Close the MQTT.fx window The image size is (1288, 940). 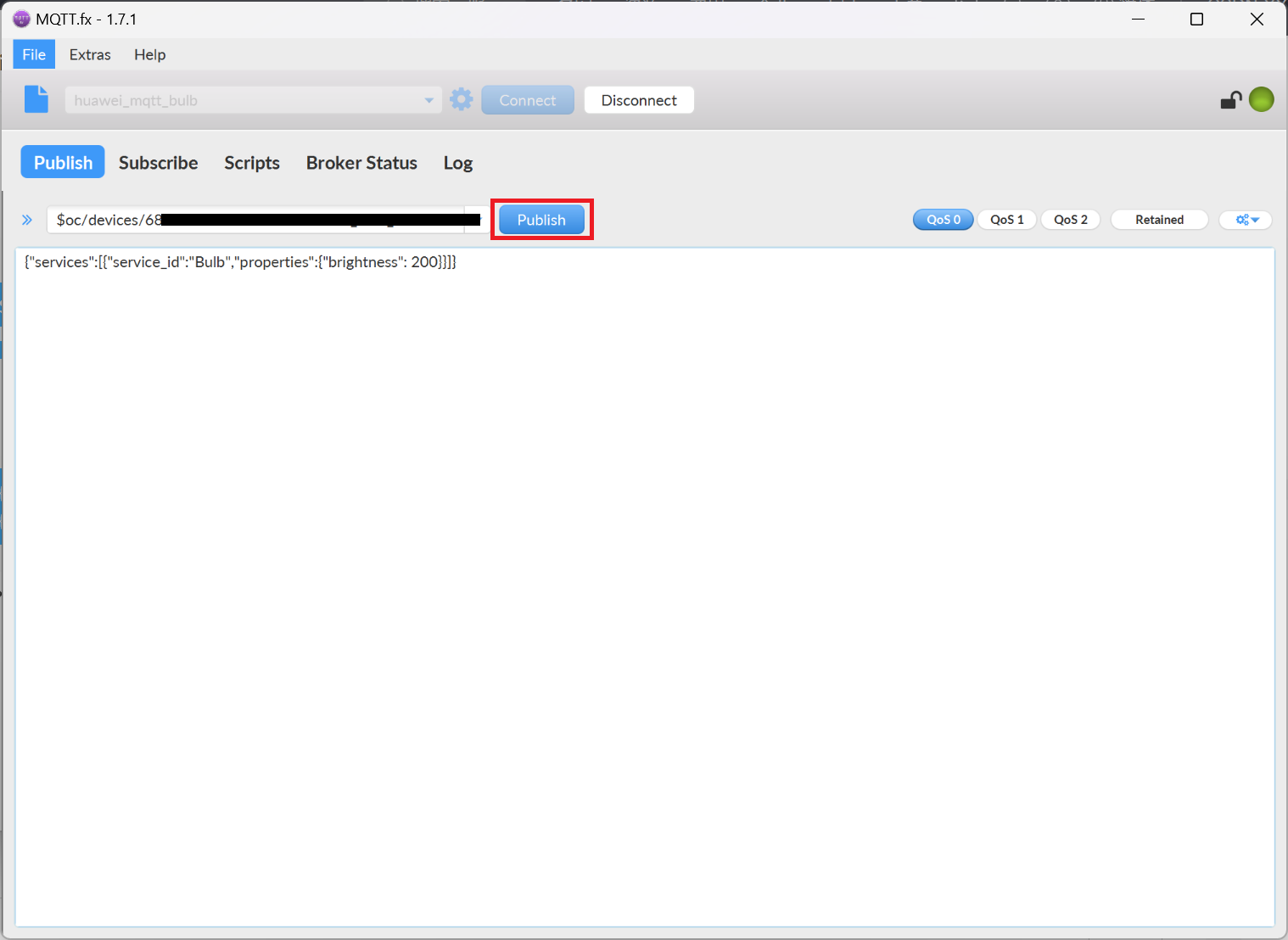pyautogui.click(x=1257, y=19)
